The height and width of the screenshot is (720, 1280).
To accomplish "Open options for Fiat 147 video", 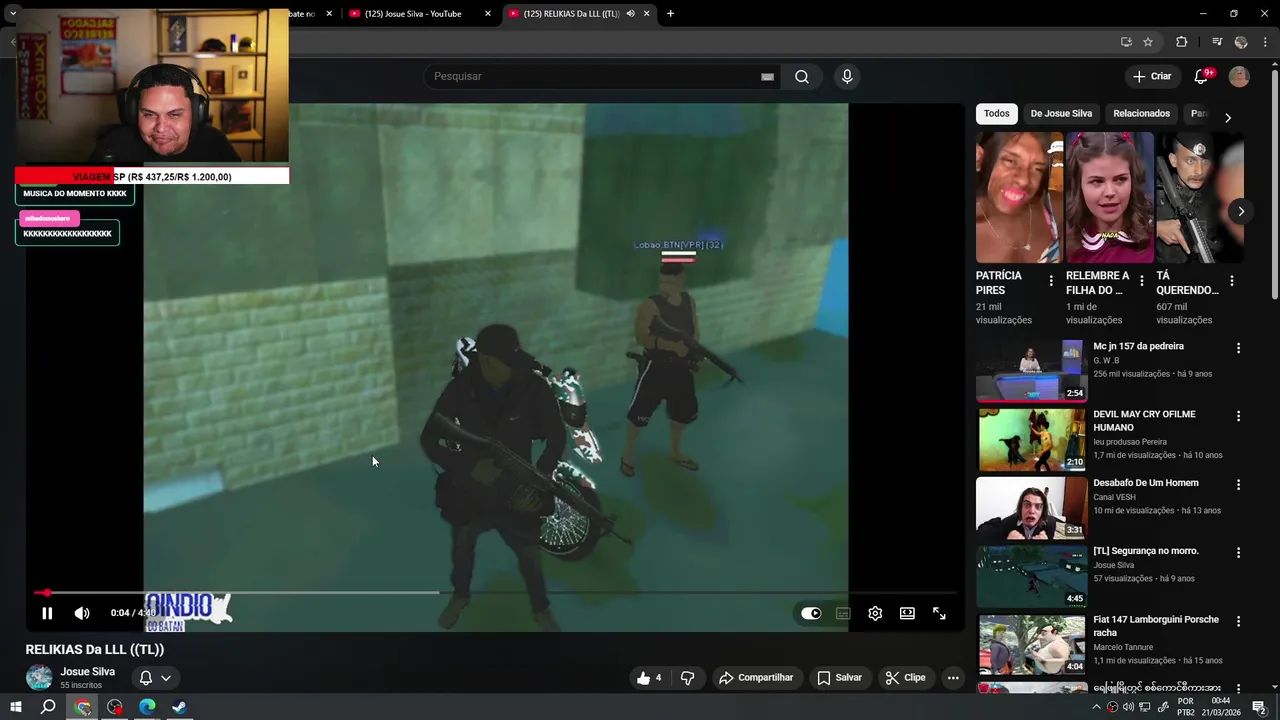I will [1238, 622].
